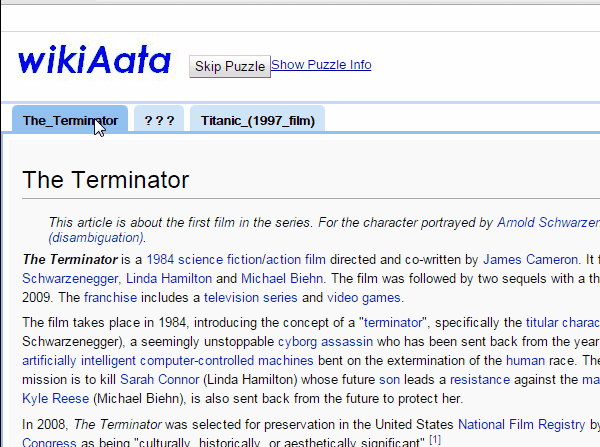Open the resistance link
Image resolution: width=600 pixels, height=447 pixels.
pos(480,380)
